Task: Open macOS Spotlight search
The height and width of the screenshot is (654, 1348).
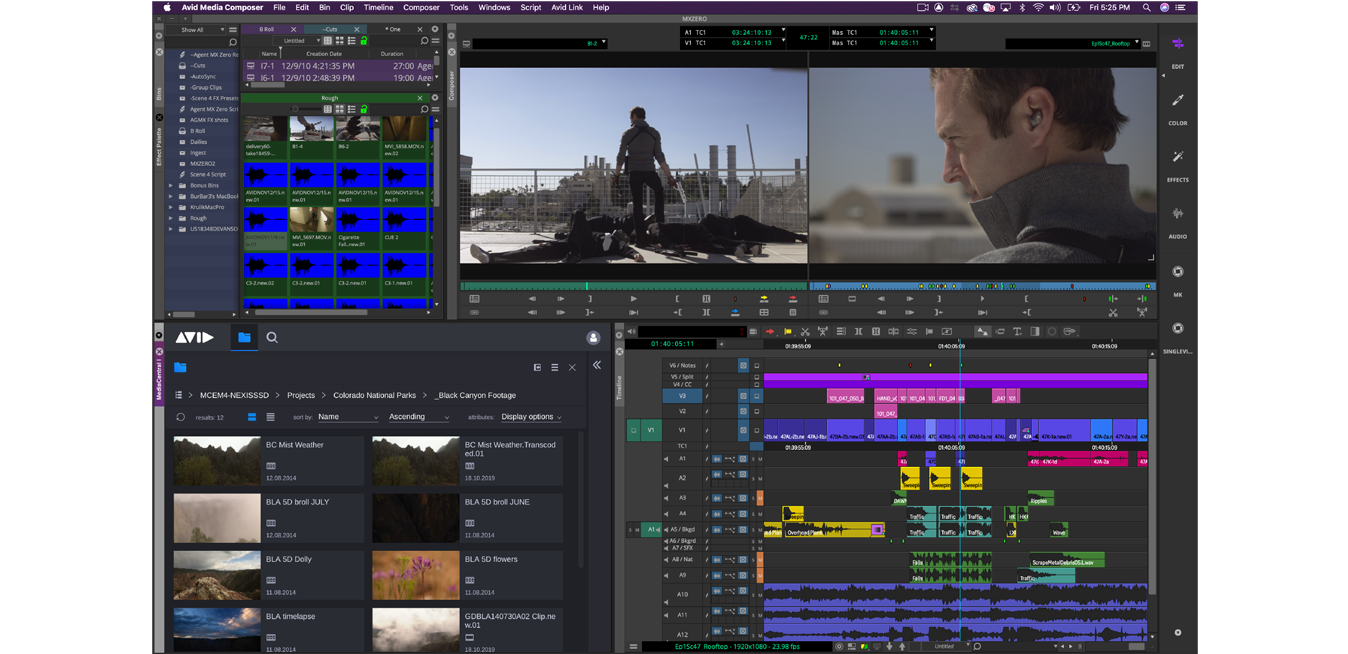Action: click(x=1147, y=7)
